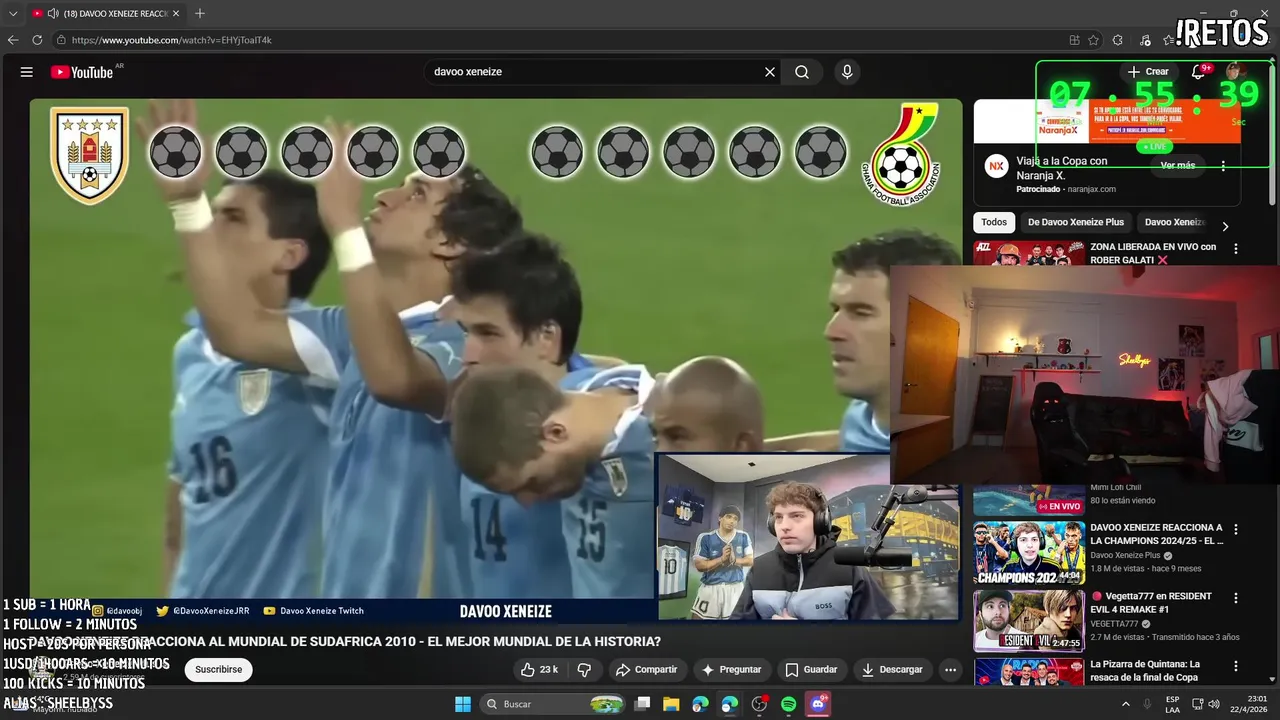Show more filter chips with arrow
The height and width of the screenshot is (720, 1280).
coord(1225,226)
